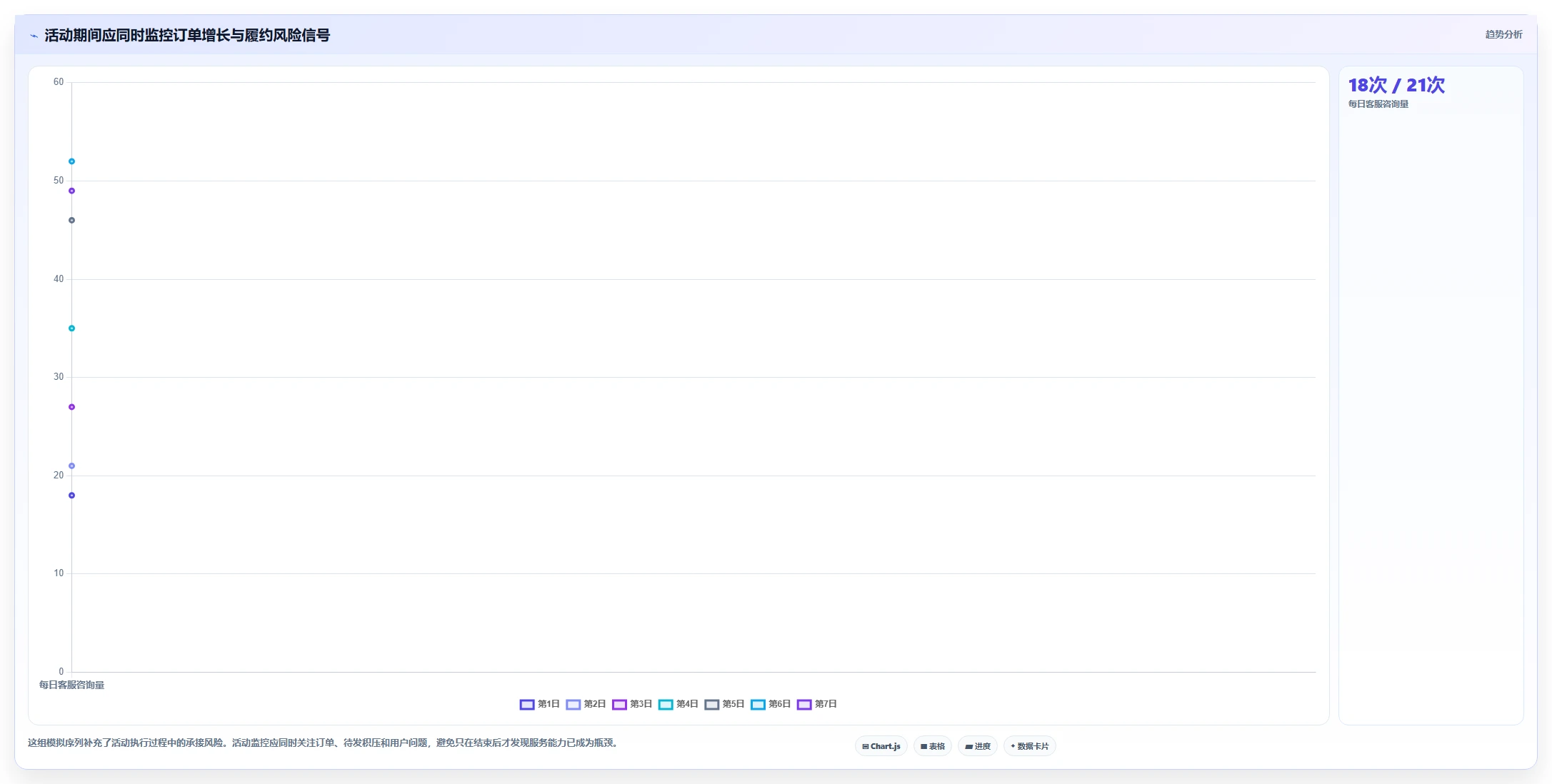The width and height of the screenshot is (1552, 784).
Task: Click the description paragraph starting 这组模拟序列
Action: (x=324, y=743)
